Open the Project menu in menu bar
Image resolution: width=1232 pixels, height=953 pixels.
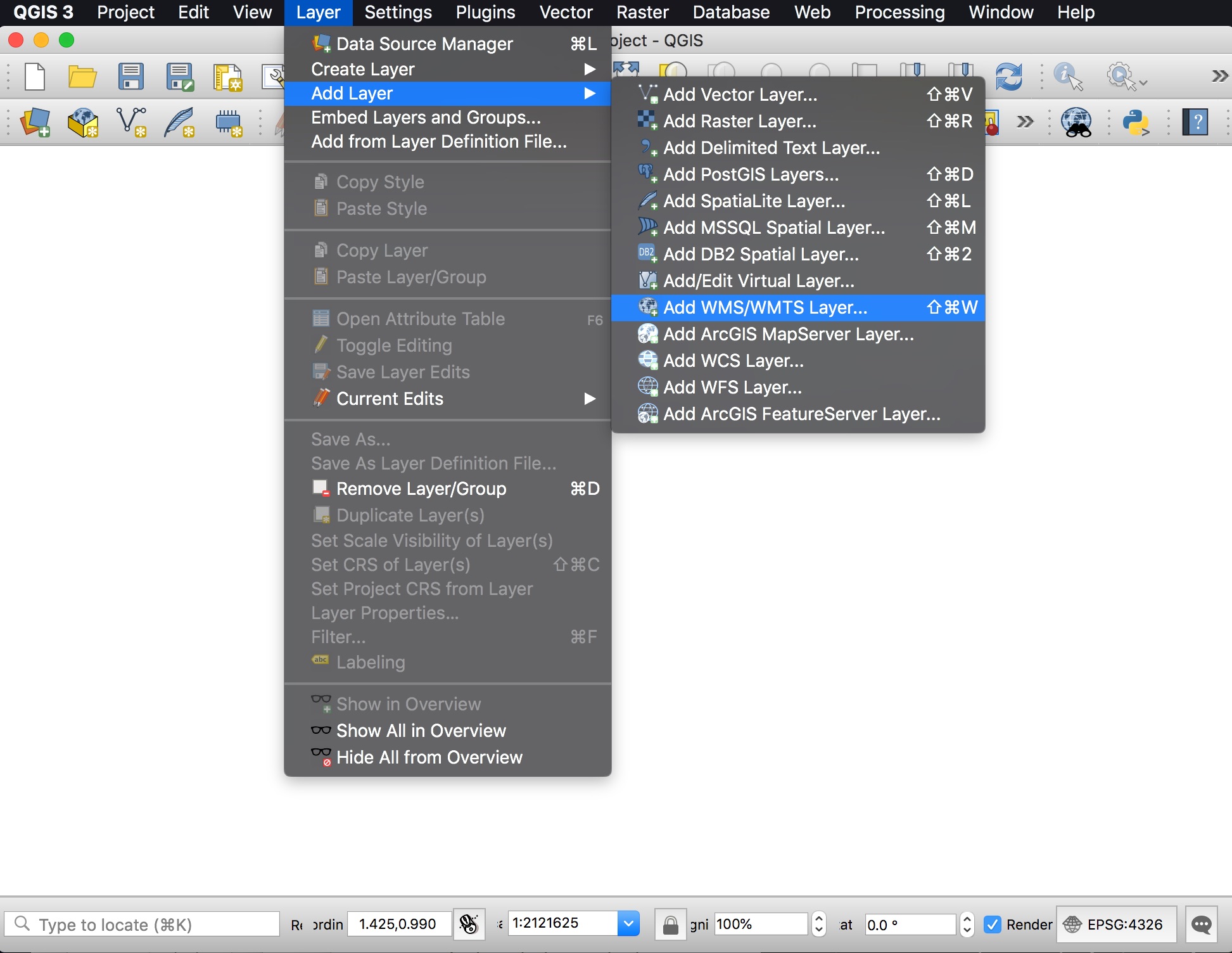click(125, 12)
